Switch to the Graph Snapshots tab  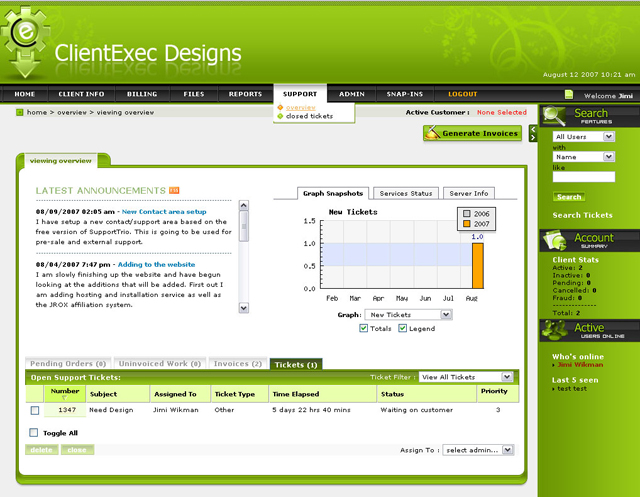tap(333, 193)
